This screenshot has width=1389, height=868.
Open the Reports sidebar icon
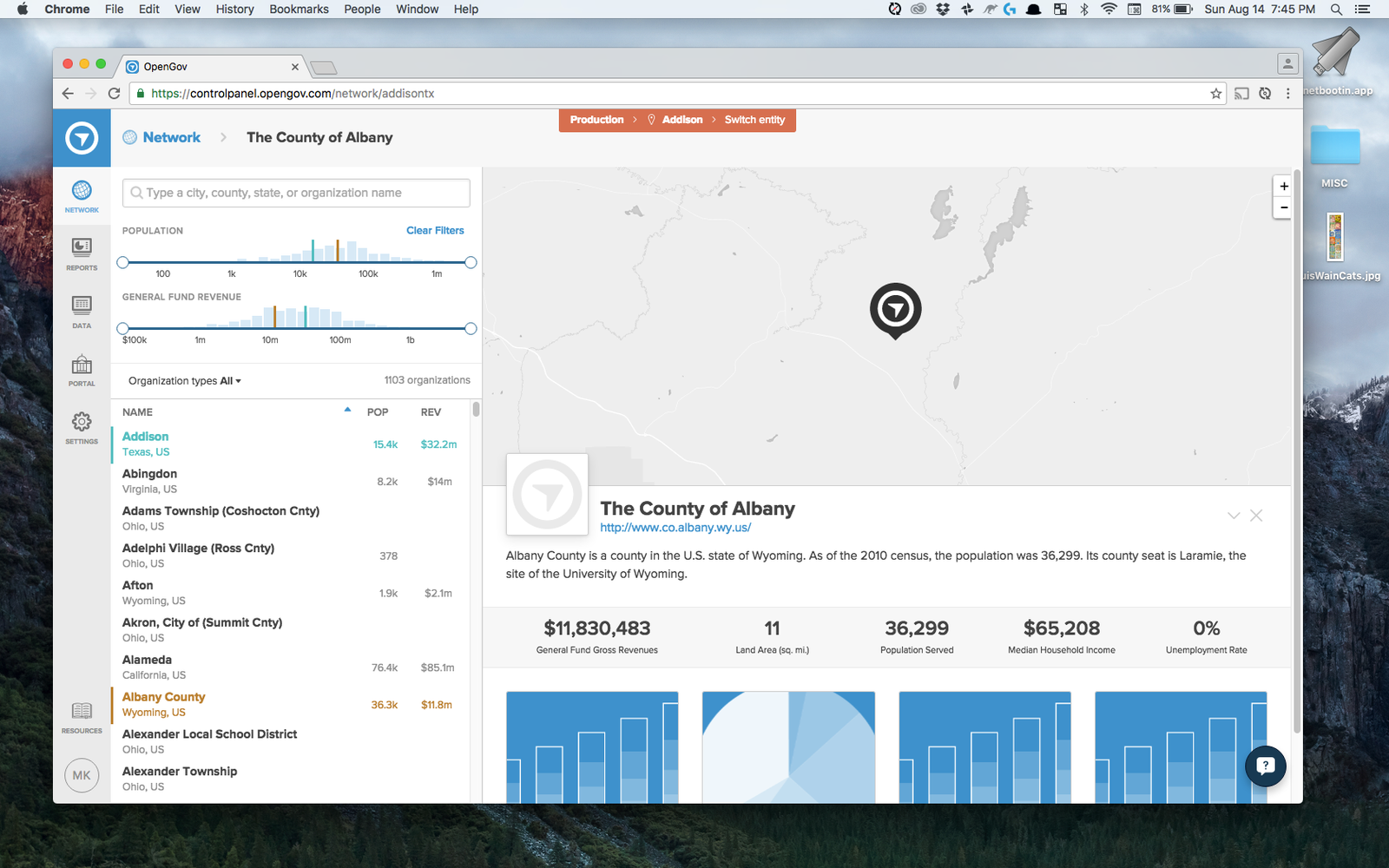(x=82, y=253)
